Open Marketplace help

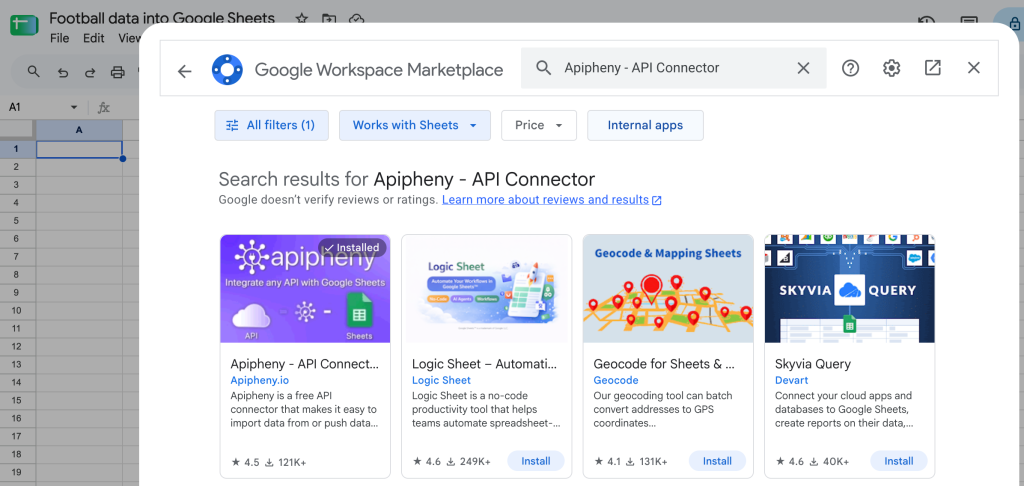[850, 68]
